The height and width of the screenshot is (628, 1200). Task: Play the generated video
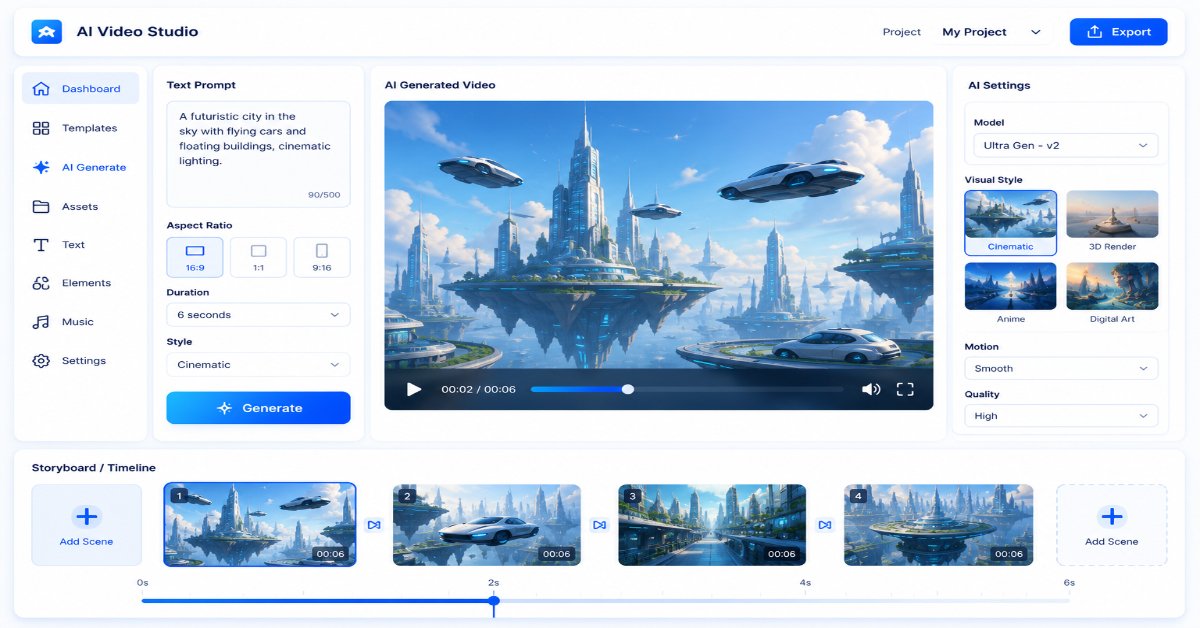(414, 389)
